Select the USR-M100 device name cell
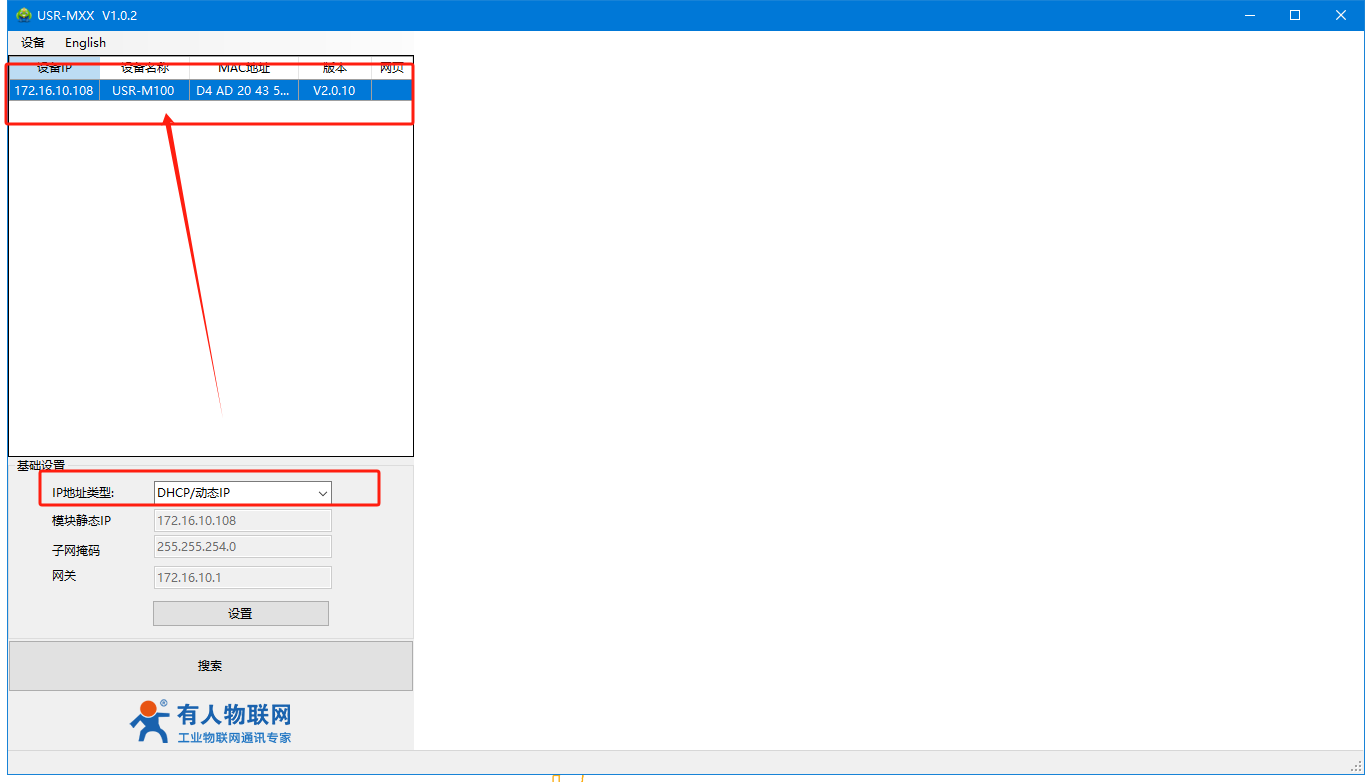 pyautogui.click(x=144, y=90)
